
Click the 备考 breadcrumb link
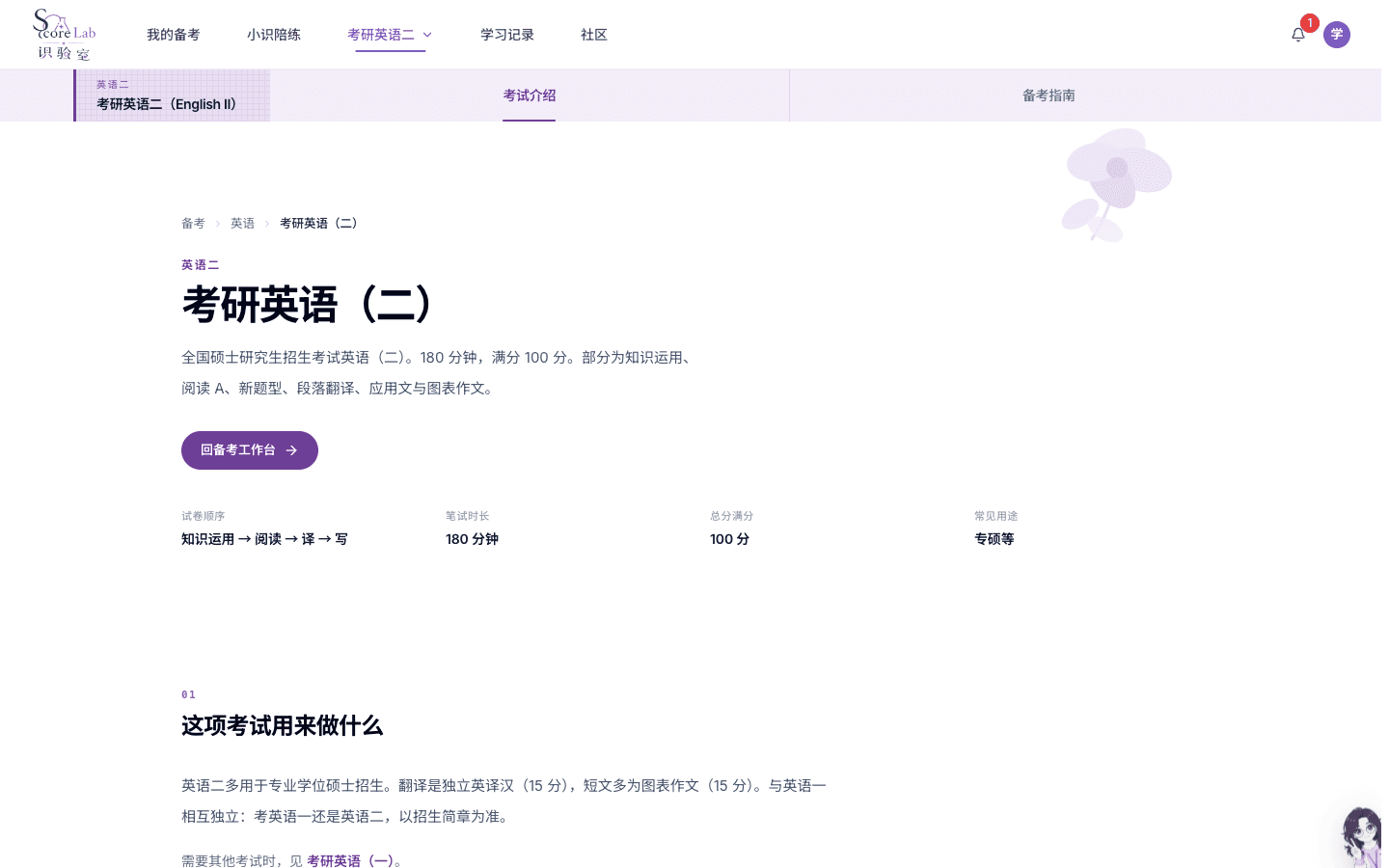(193, 224)
